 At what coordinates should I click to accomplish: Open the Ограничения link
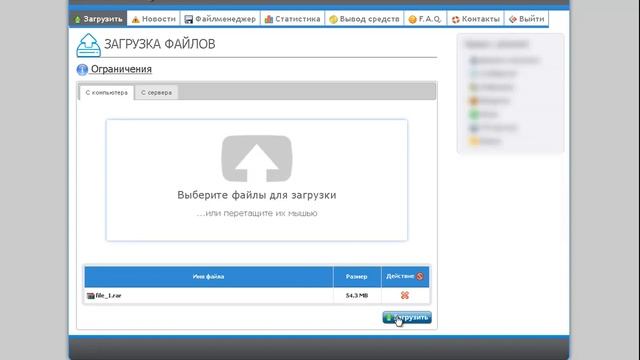click(x=121, y=69)
